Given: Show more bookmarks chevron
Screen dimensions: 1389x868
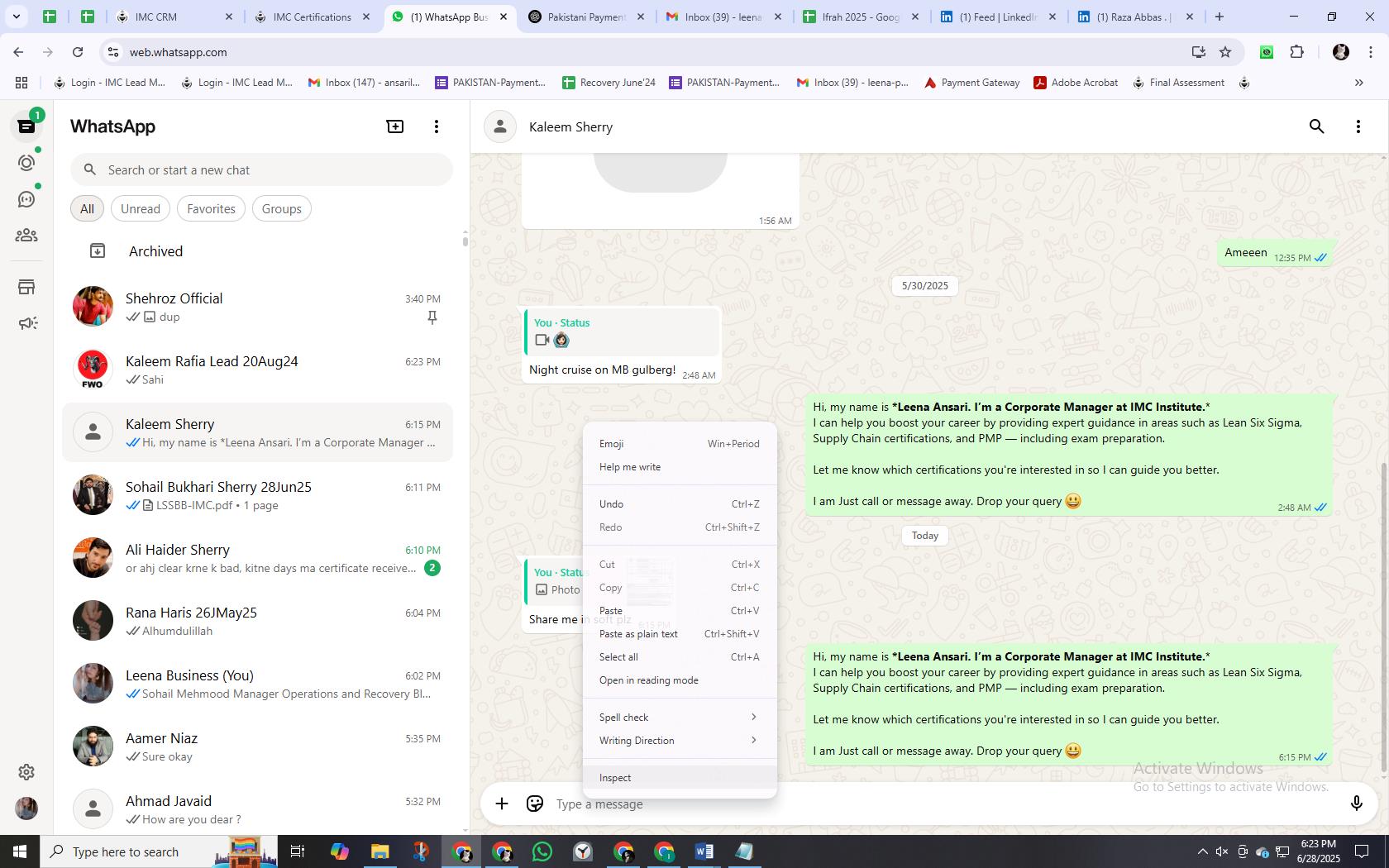Looking at the screenshot, I should [x=1358, y=83].
